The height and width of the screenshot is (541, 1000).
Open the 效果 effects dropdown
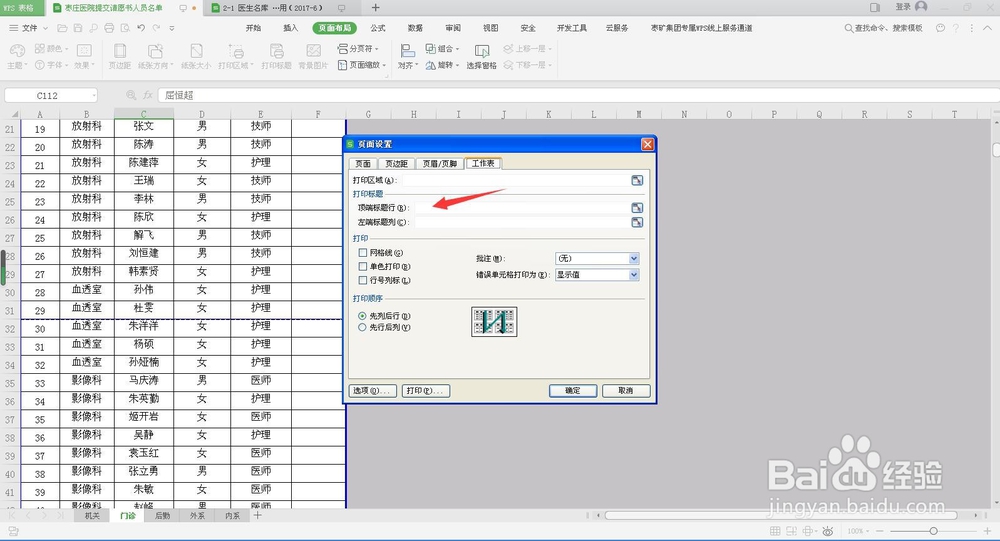(84, 56)
